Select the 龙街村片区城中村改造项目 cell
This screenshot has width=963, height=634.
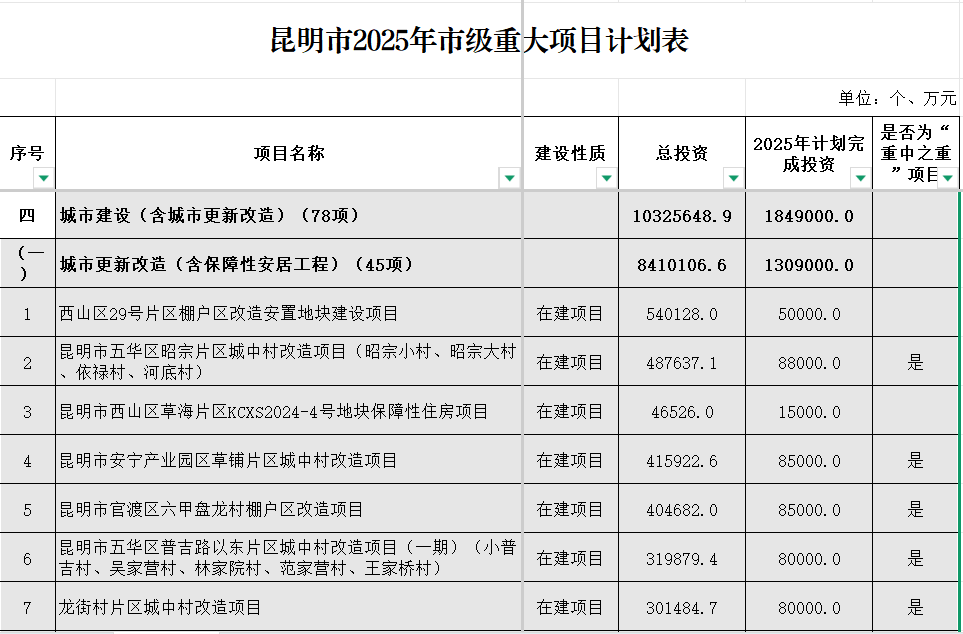pos(289,608)
